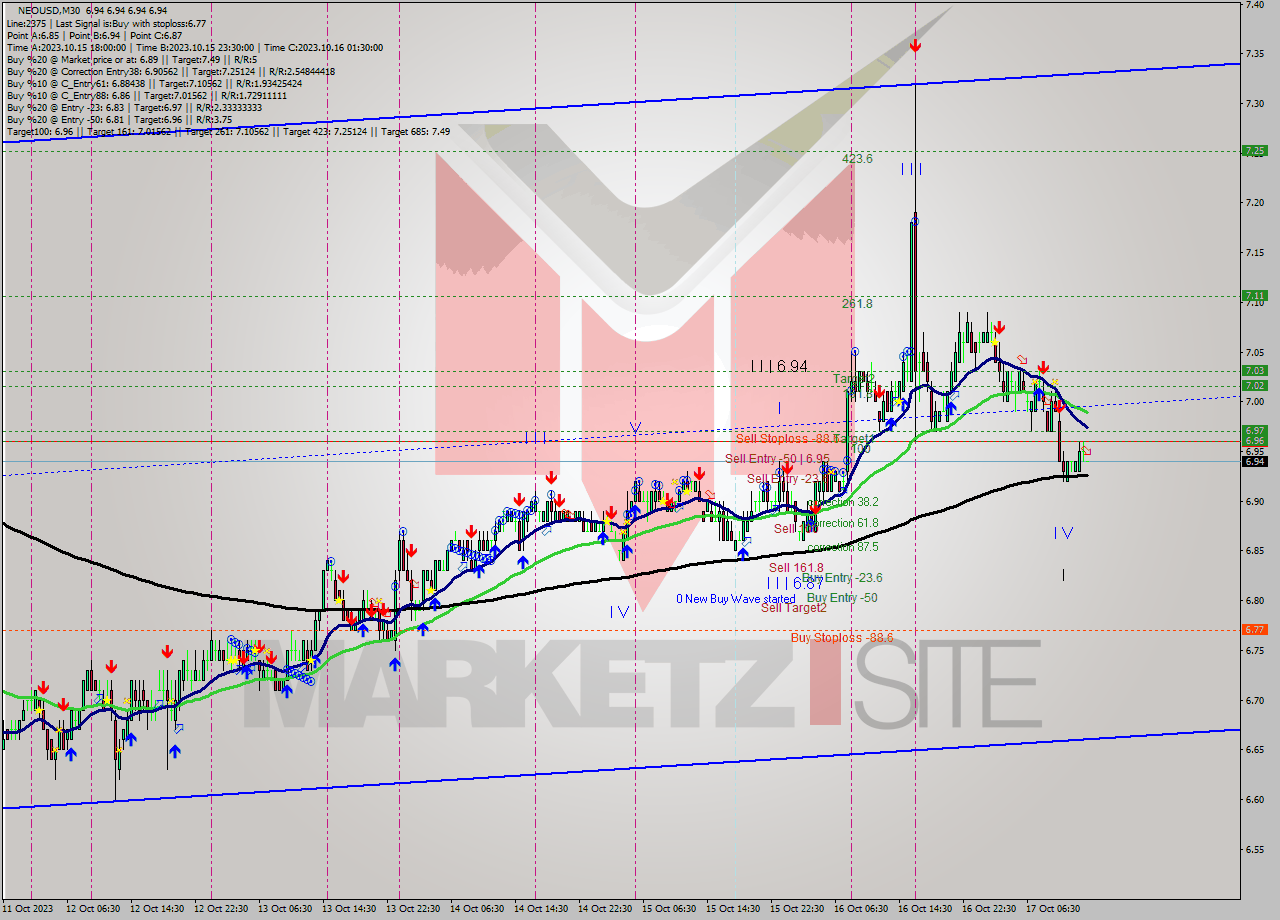Click the dark 6.94 current price tag

1254,461
